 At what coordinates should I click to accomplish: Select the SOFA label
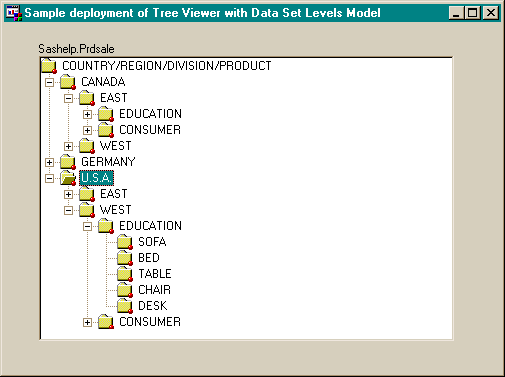click(152, 242)
